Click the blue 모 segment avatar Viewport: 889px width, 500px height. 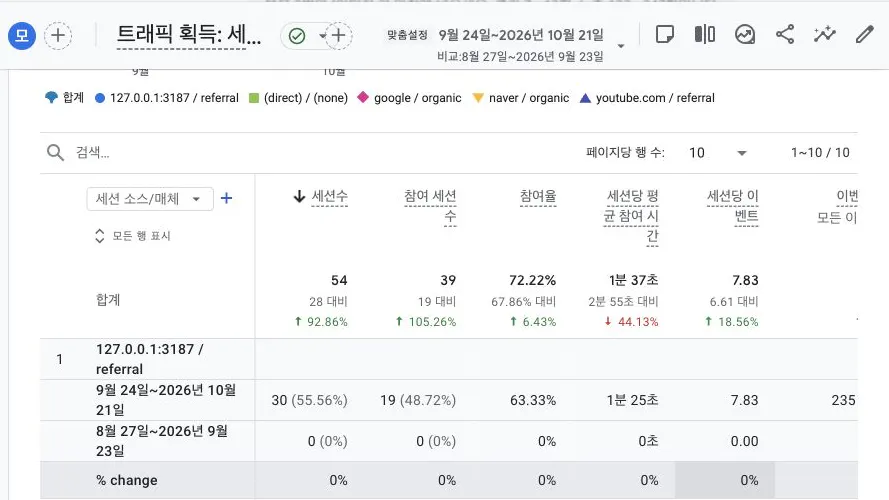click(22, 35)
